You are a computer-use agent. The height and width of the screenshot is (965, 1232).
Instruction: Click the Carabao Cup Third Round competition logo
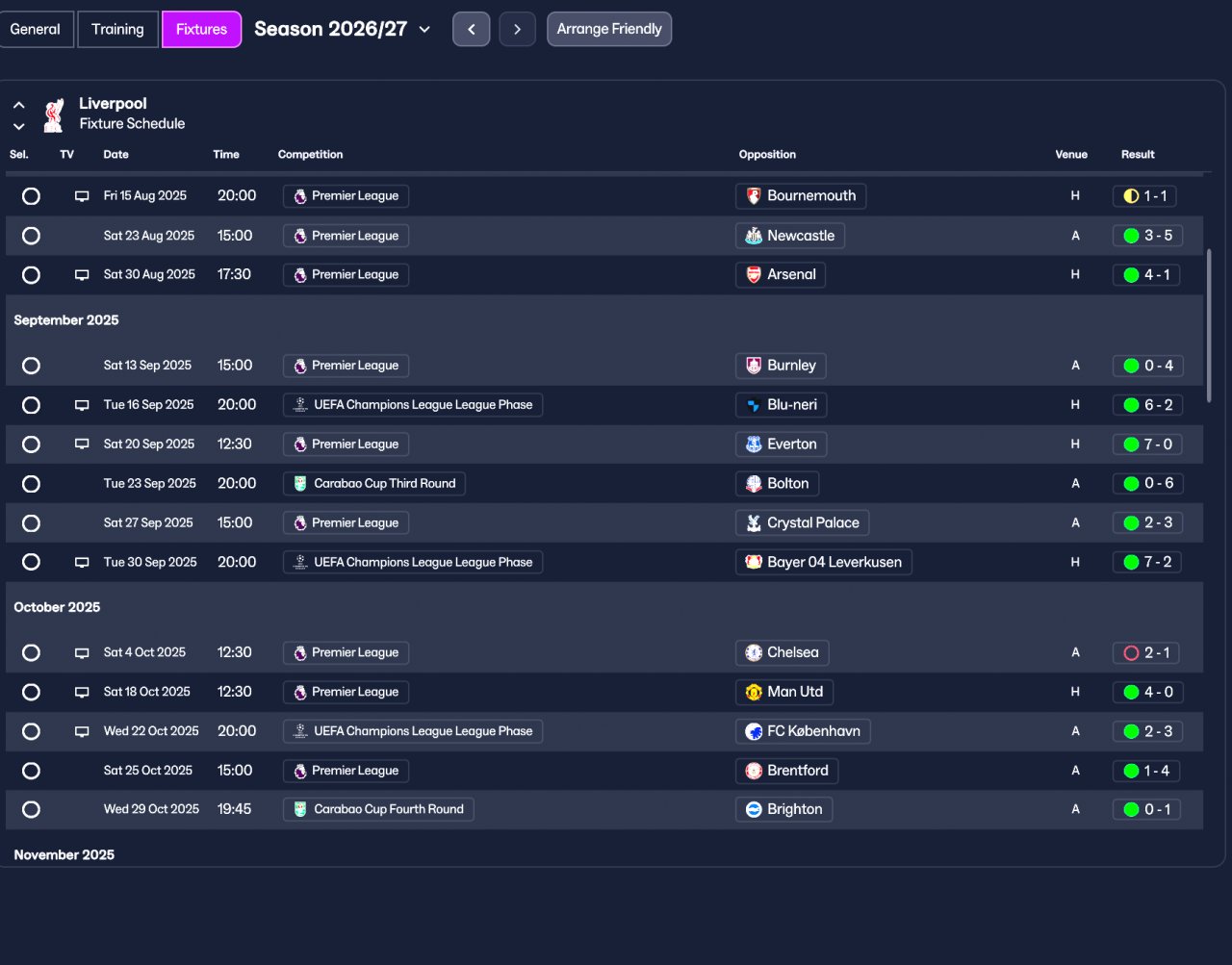(x=300, y=484)
